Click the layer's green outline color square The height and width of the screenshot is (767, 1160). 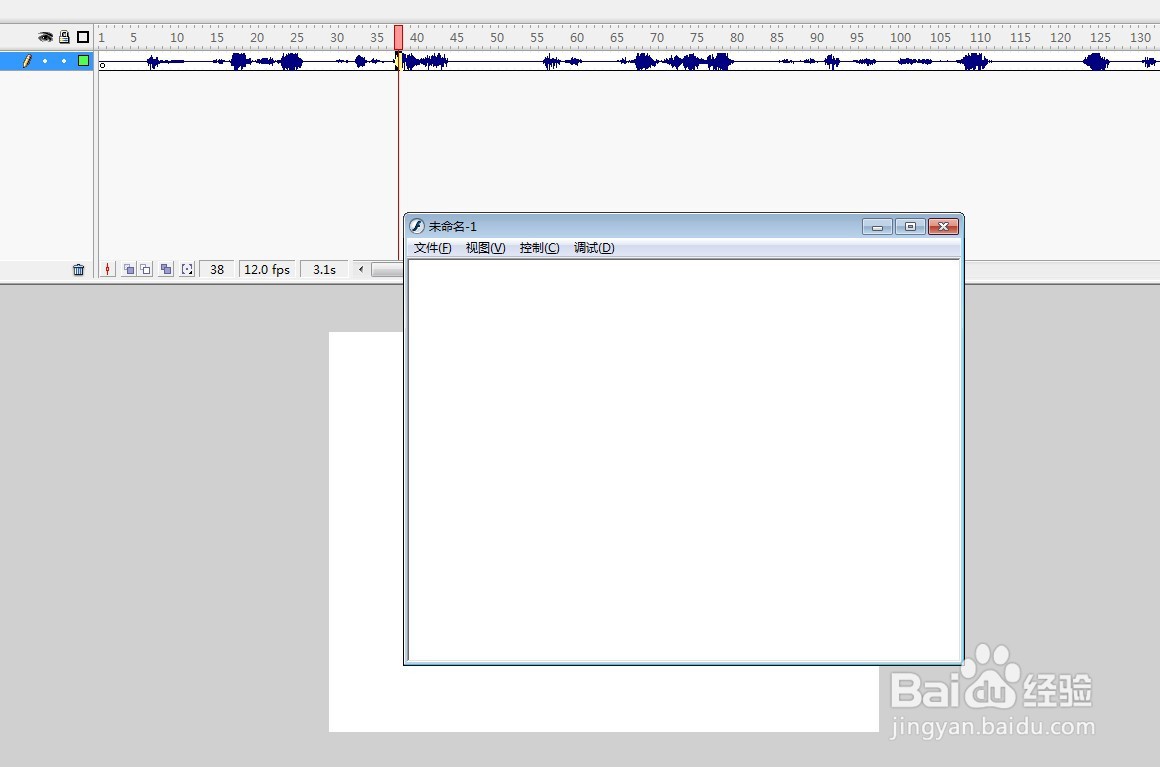pyautogui.click(x=84, y=61)
